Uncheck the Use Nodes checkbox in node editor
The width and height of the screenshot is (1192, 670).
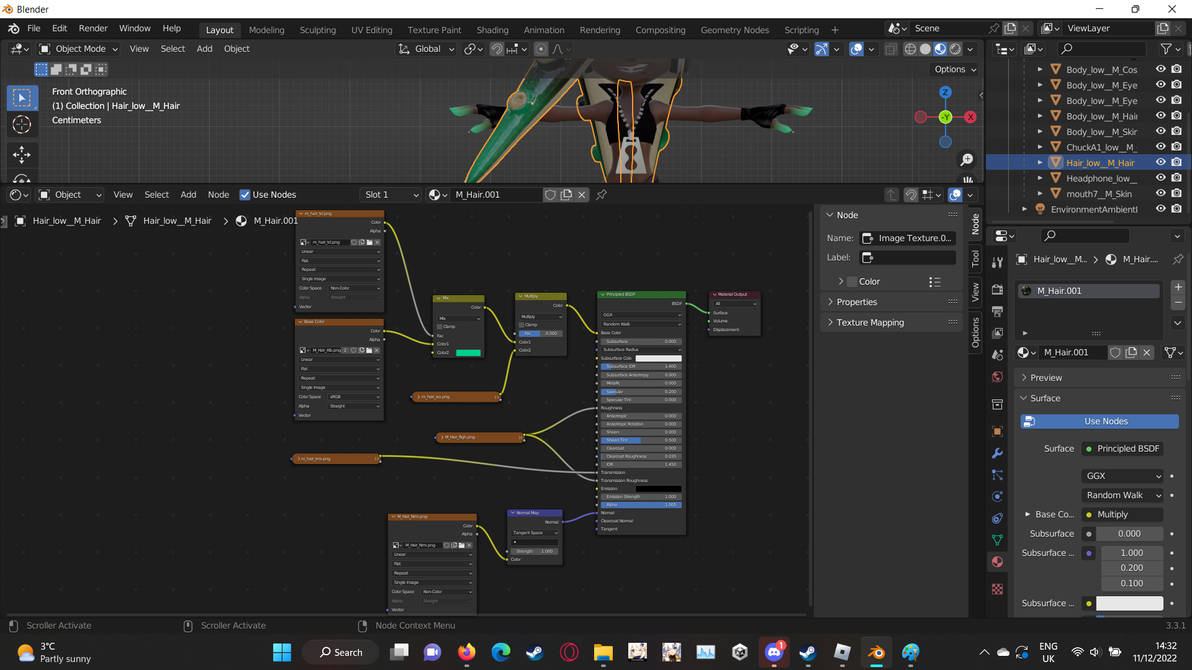[x=245, y=195]
